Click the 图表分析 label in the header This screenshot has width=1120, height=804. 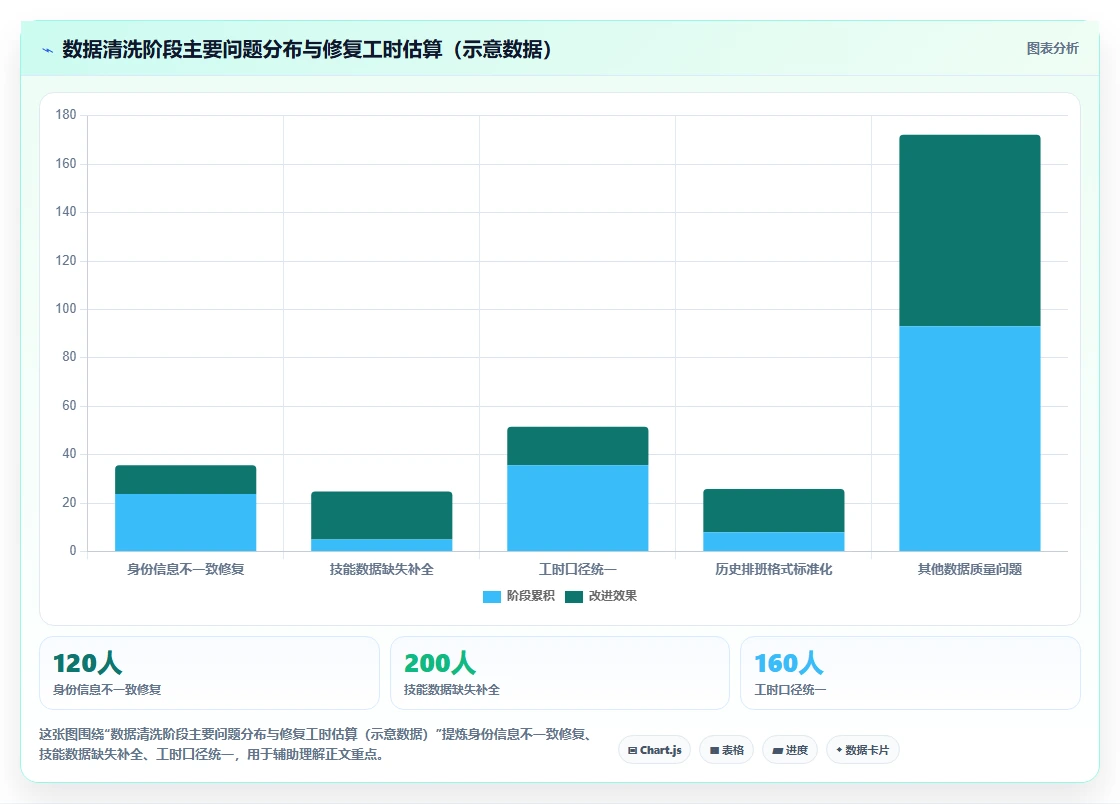pos(1052,49)
